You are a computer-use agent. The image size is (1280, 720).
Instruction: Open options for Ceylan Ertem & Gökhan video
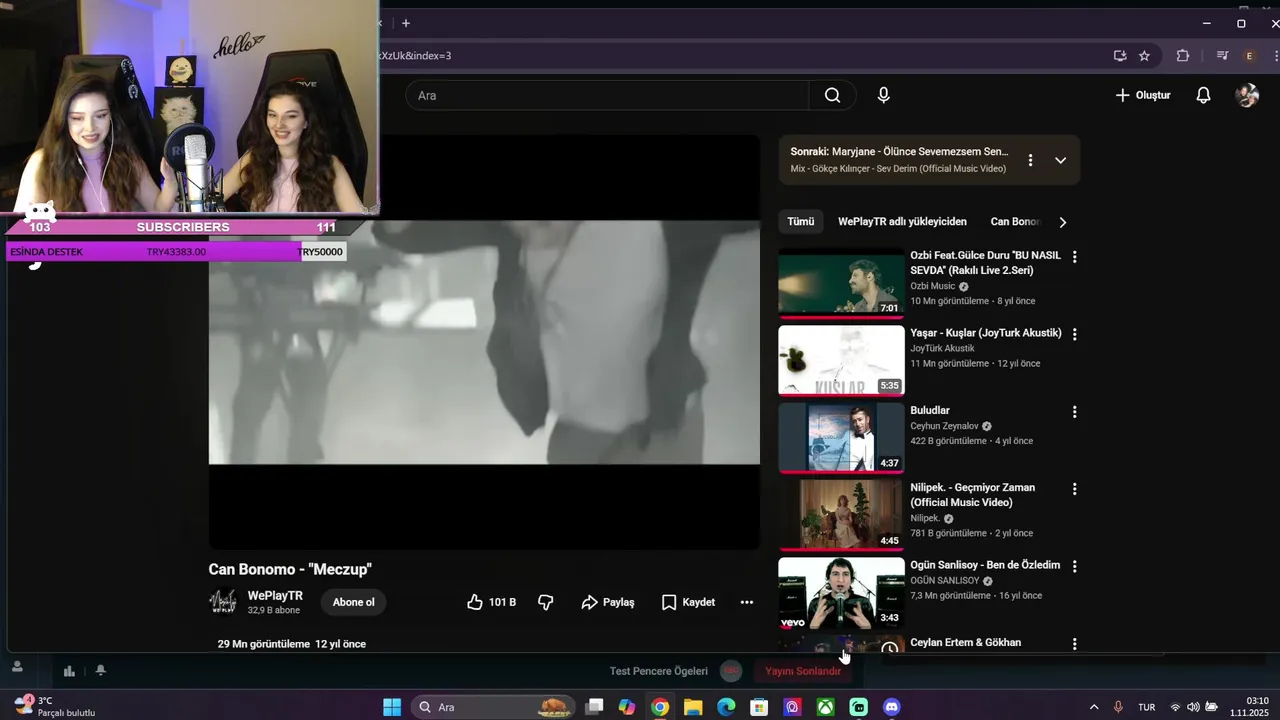point(1074,644)
